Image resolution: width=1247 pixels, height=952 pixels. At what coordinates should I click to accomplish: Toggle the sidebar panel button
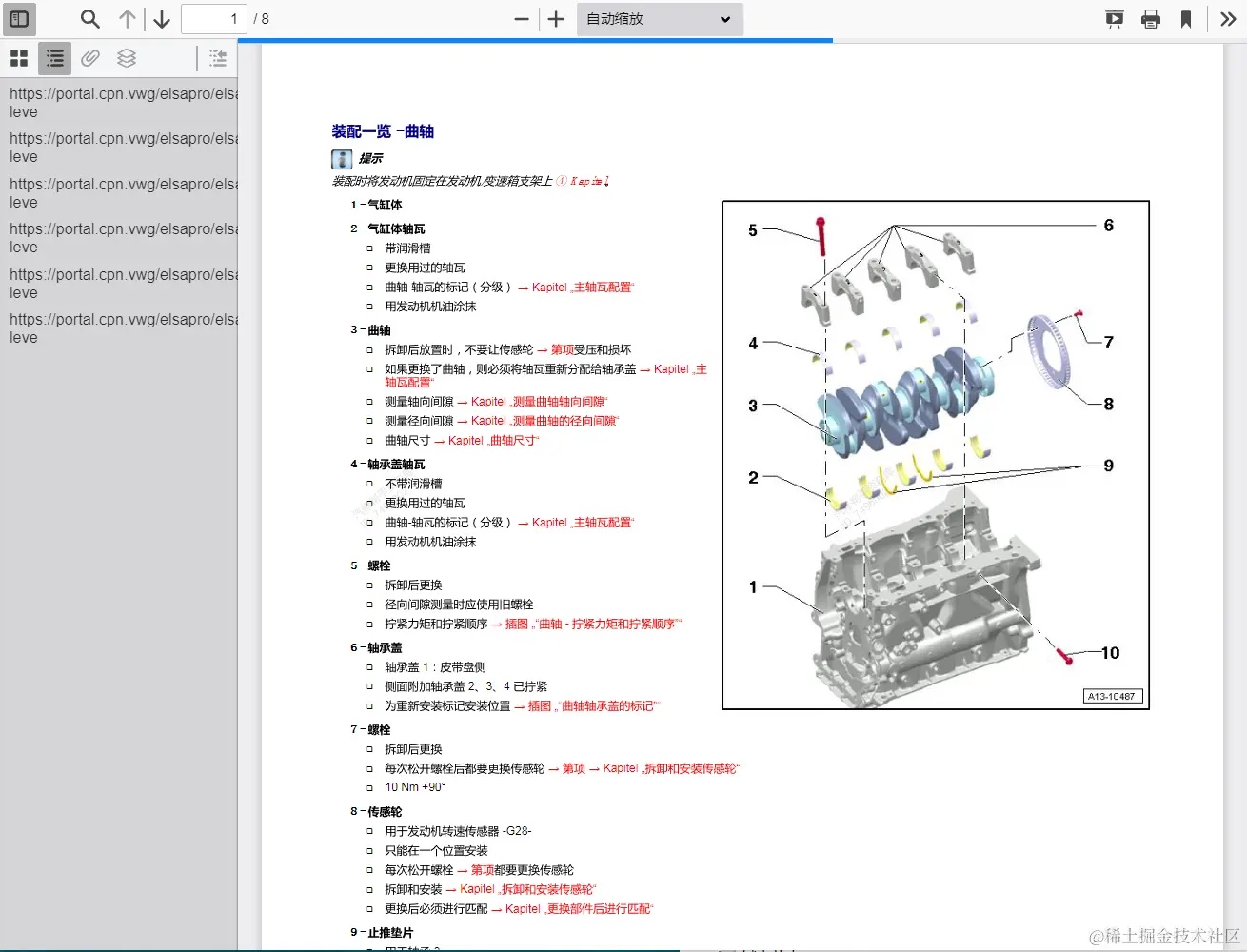click(19, 19)
